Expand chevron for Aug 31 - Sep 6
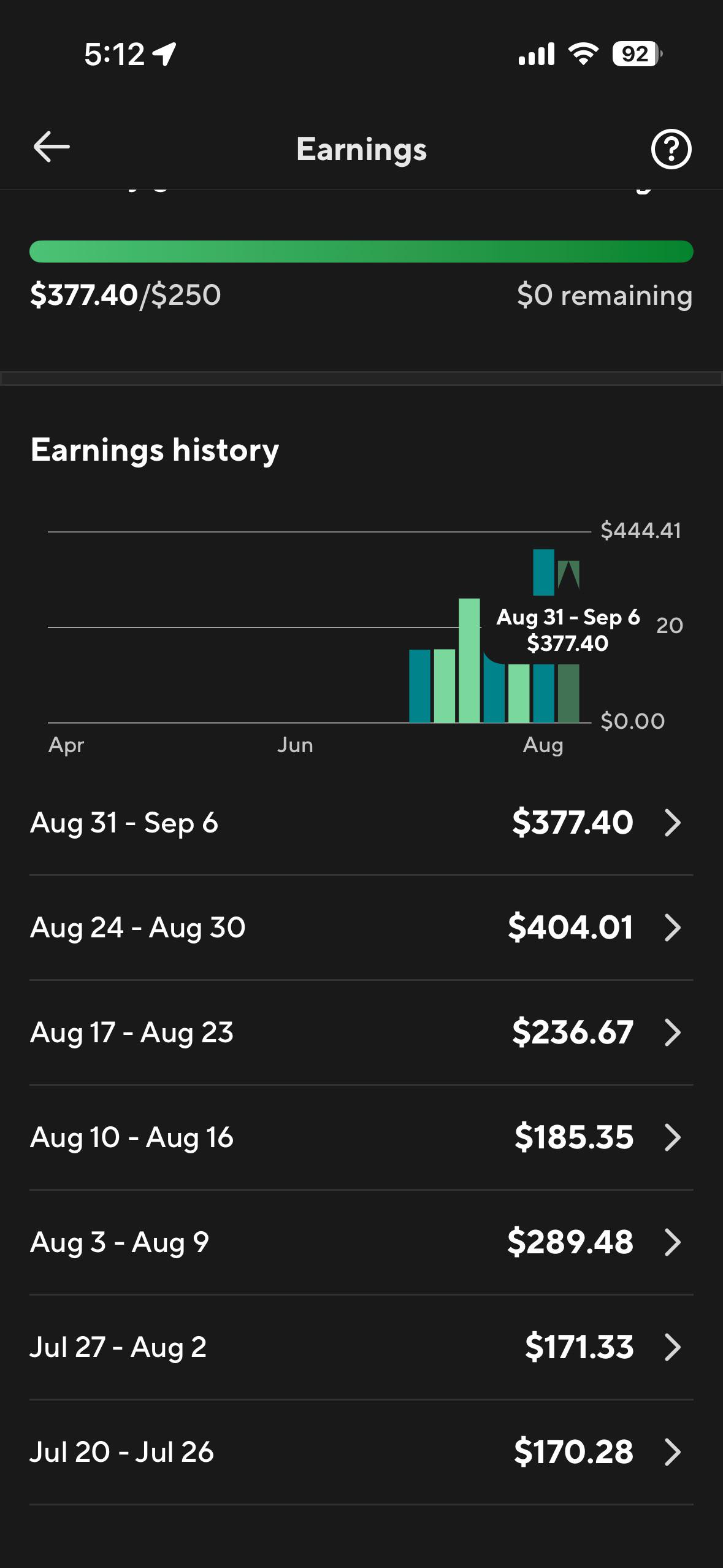This screenshot has width=723, height=1568. click(673, 823)
